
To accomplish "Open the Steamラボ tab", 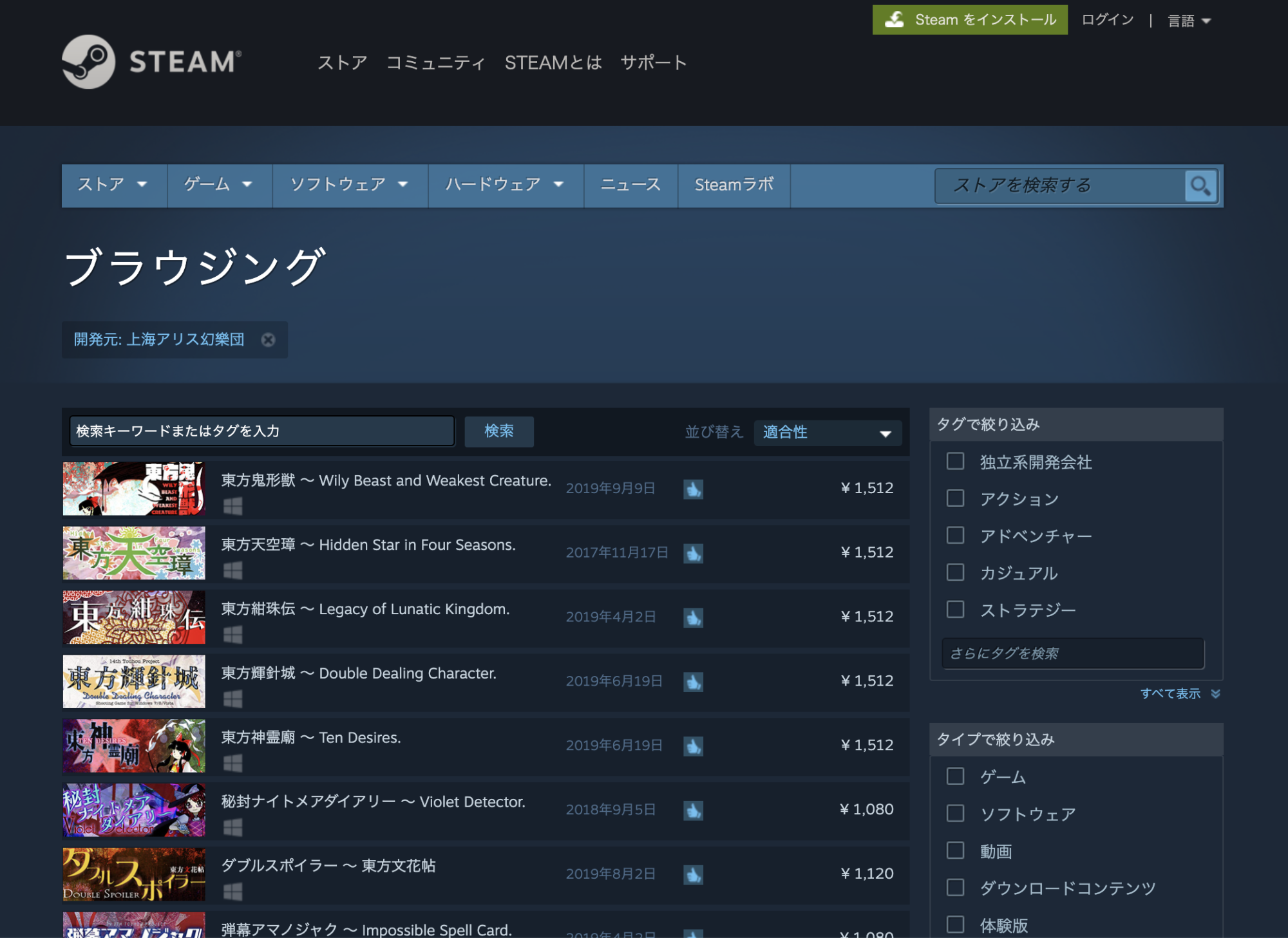I will [734, 185].
